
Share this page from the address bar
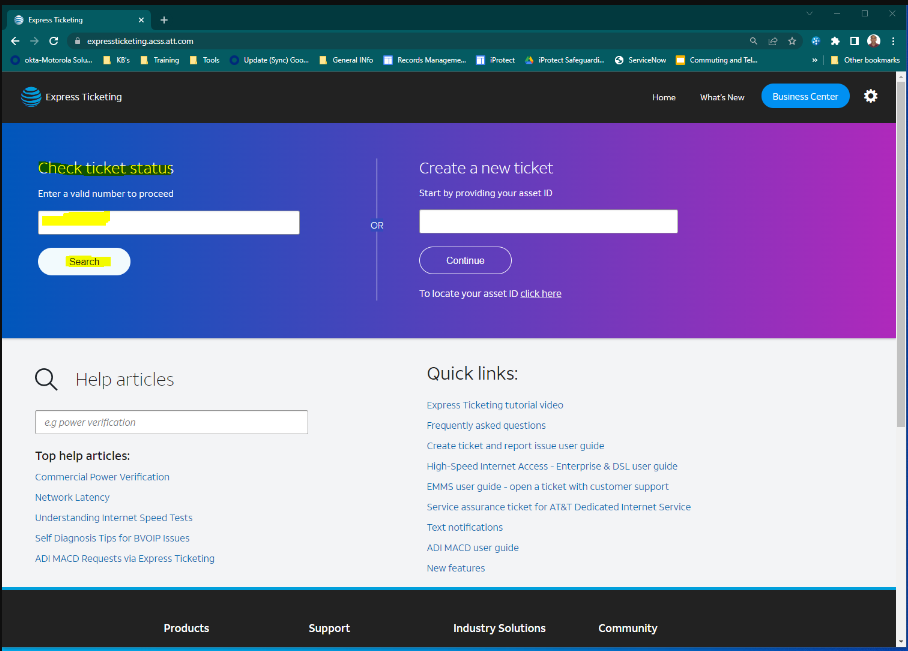click(772, 41)
